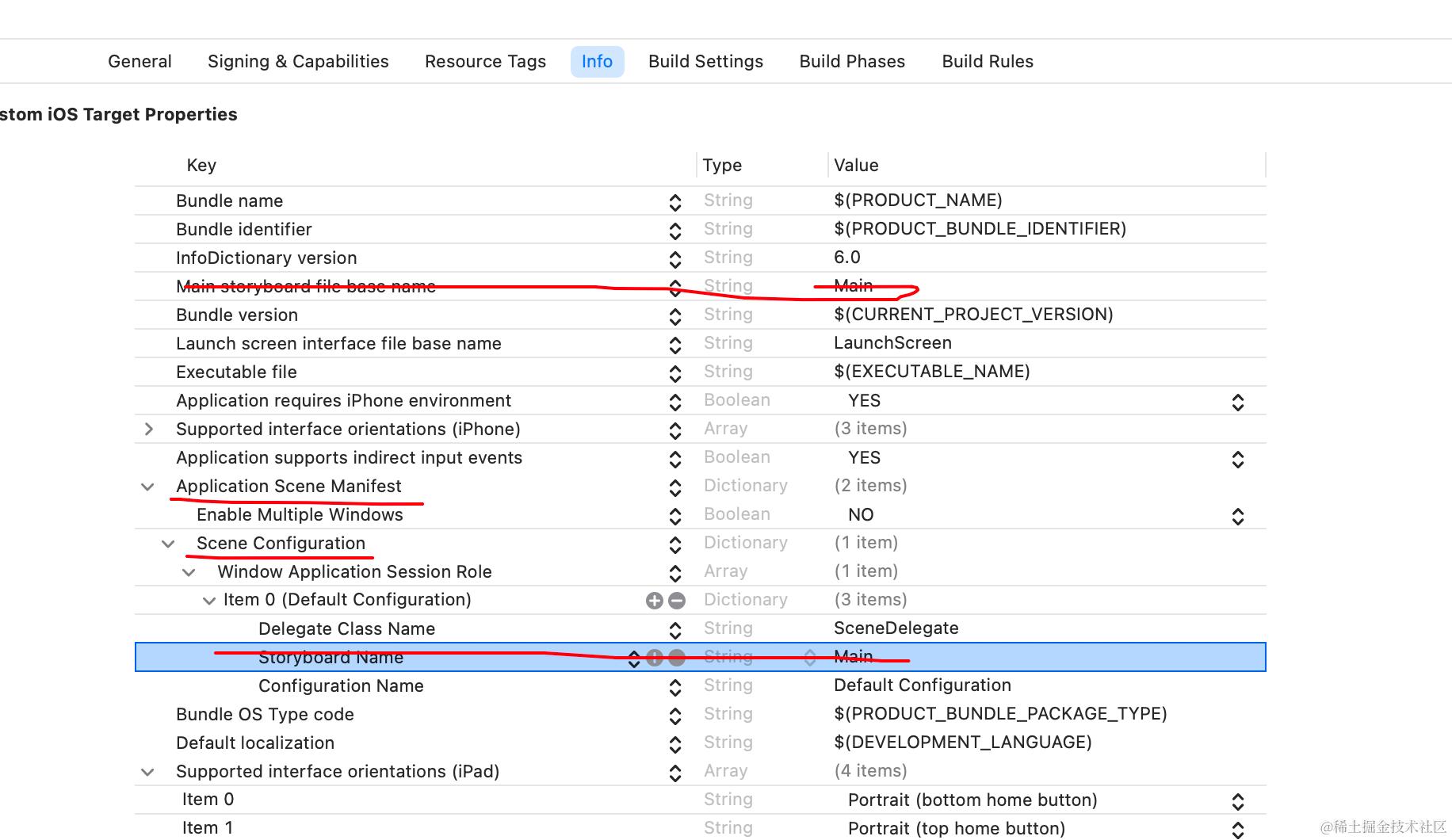Viewport: 1452px width, 840px height.
Task: Click the Value column header
Action: pyautogui.click(x=856, y=166)
